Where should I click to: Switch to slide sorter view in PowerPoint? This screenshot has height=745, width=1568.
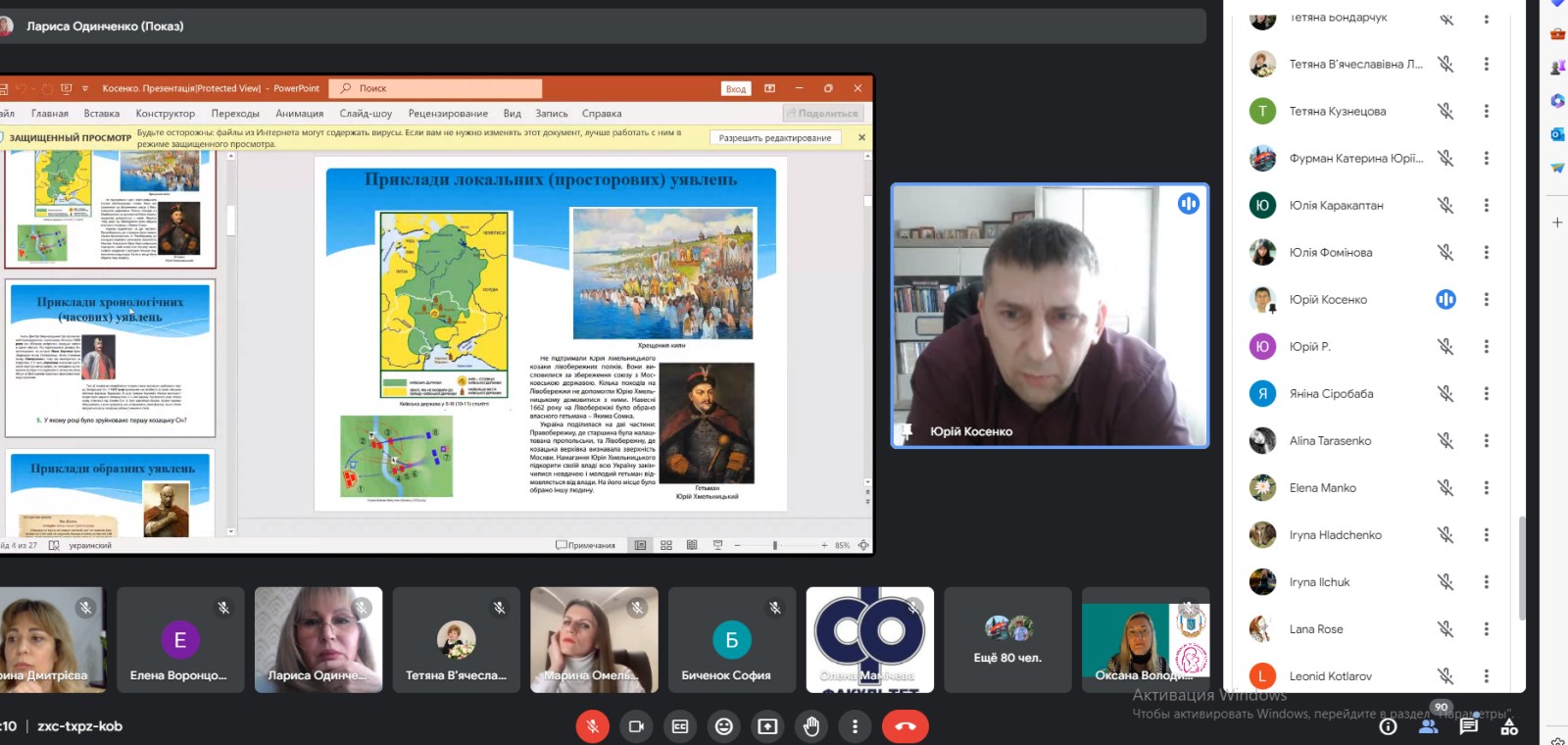click(666, 545)
